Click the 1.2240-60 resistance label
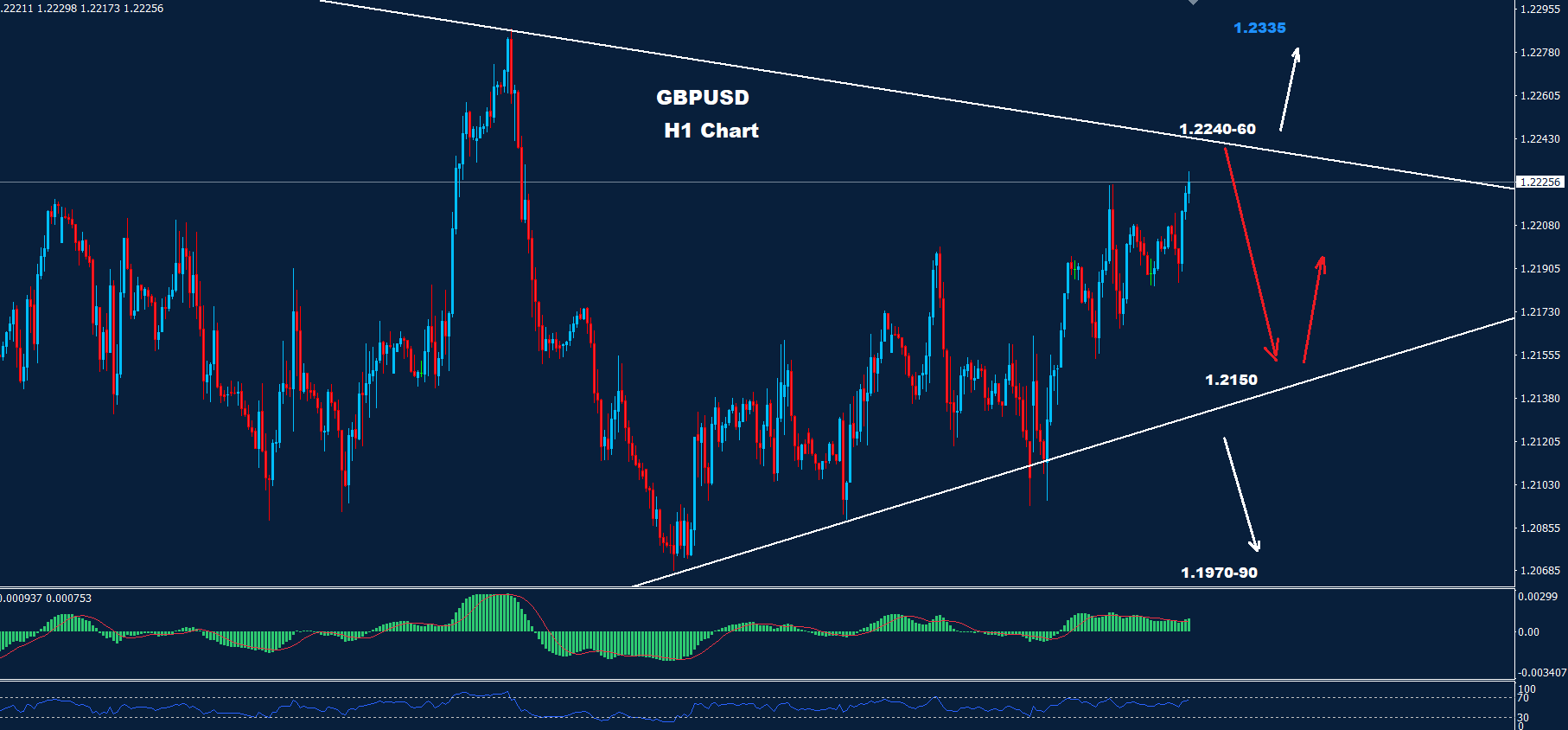Image resolution: width=1568 pixels, height=730 pixels. pyautogui.click(x=1217, y=129)
